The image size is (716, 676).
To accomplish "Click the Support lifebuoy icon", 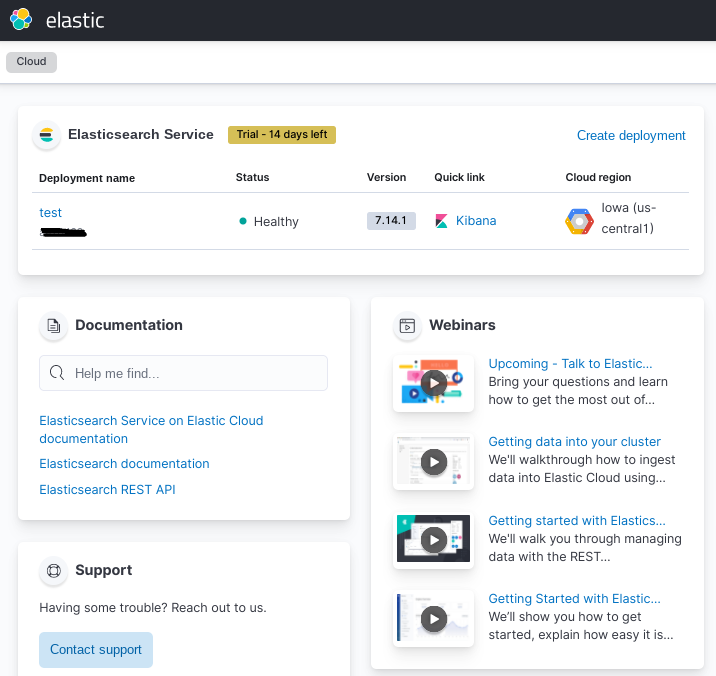I will click(x=54, y=570).
